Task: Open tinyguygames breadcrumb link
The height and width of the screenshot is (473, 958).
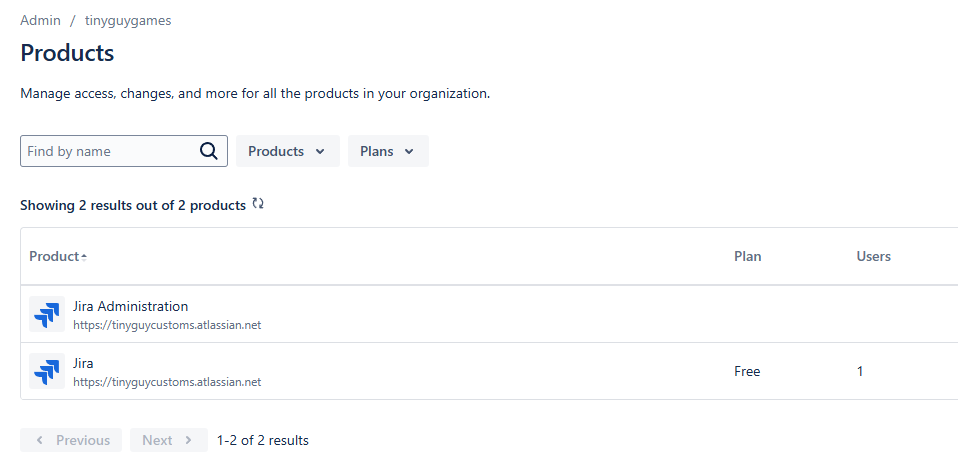Action: (128, 20)
